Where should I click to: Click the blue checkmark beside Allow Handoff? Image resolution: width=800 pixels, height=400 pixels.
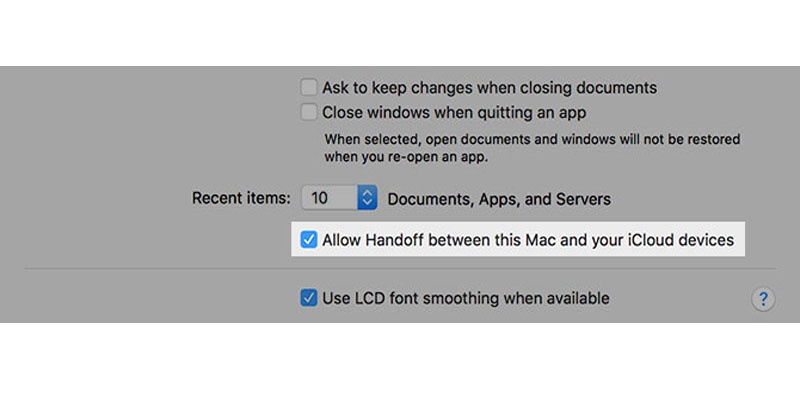(309, 240)
